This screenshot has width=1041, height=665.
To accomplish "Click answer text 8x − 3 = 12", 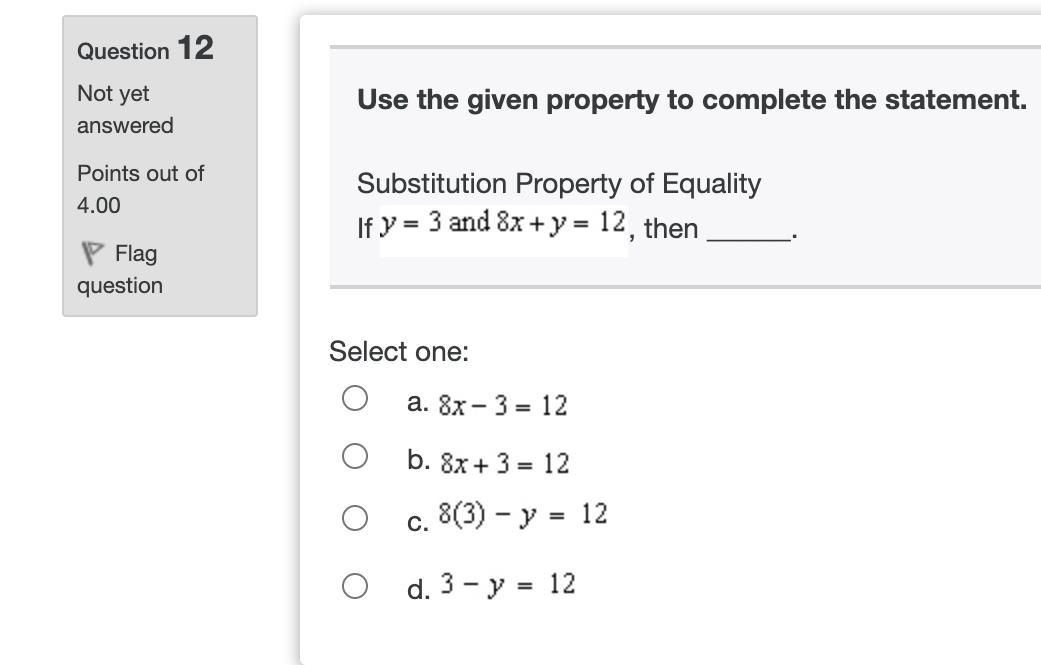I will tap(502, 406).
